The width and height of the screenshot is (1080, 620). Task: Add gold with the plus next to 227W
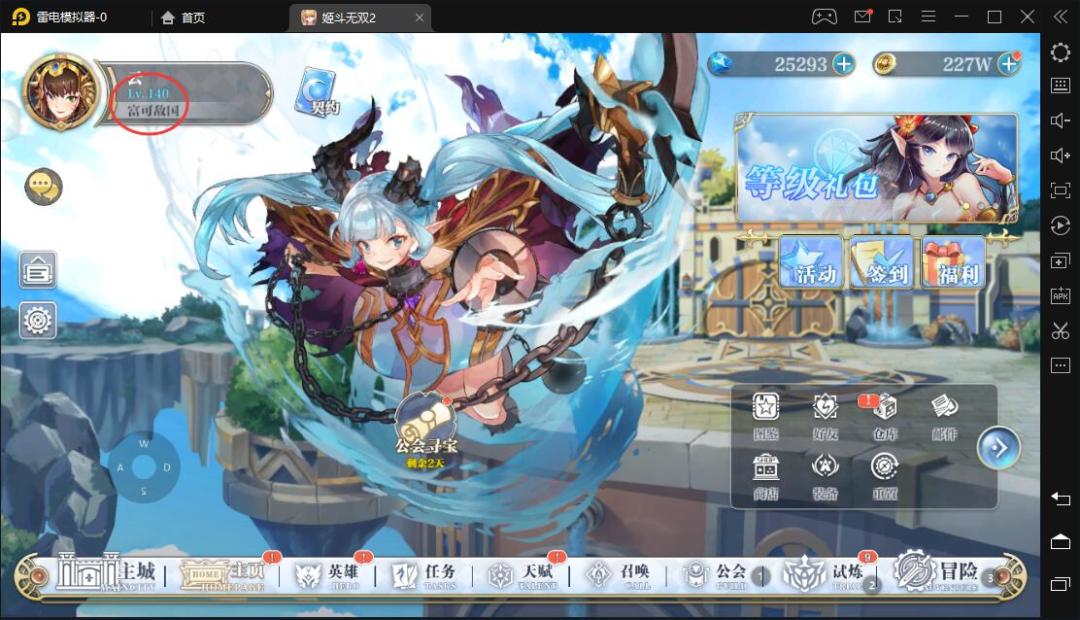(x=1008, y=64)
